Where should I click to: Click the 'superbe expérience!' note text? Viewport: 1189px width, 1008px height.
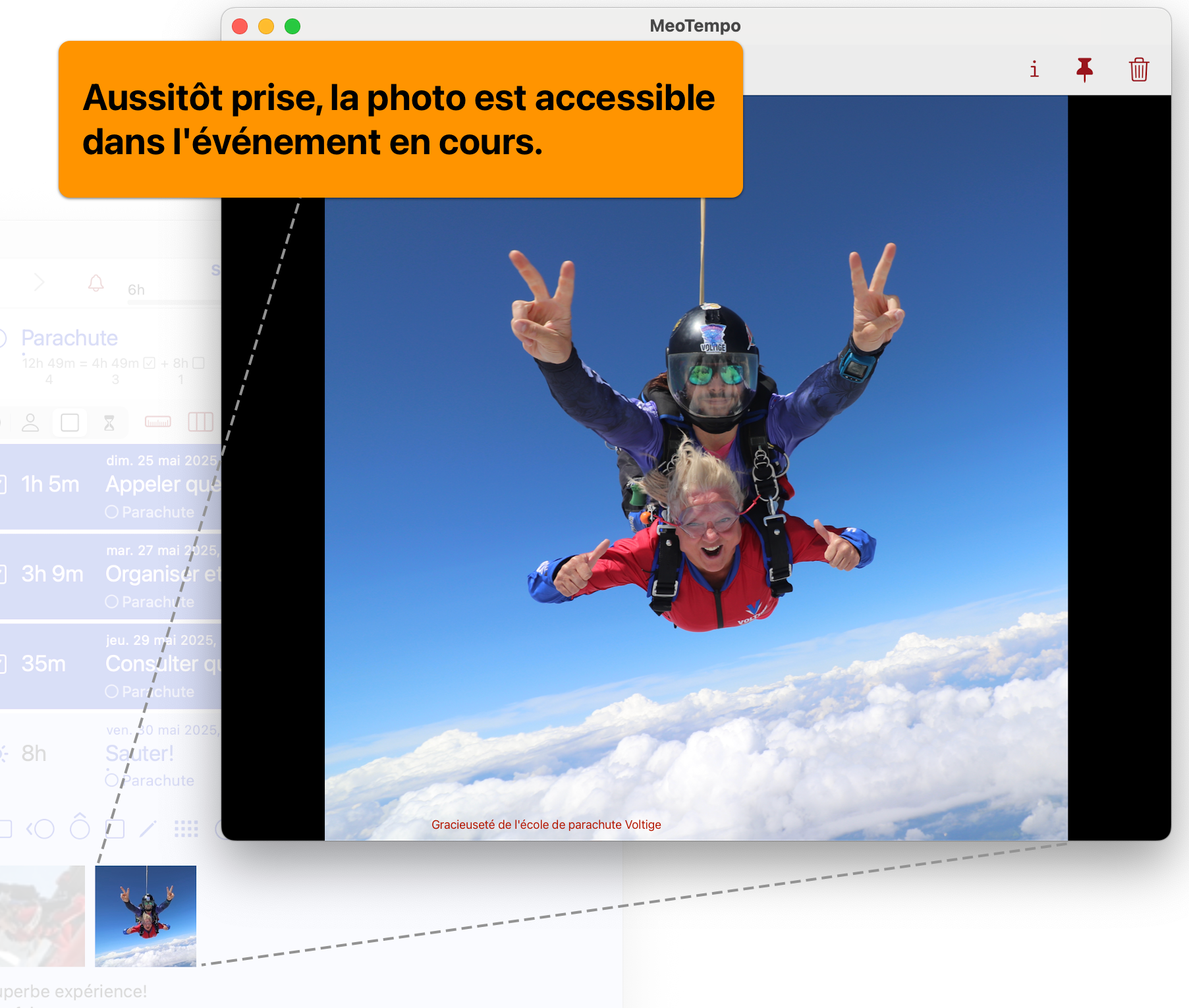(x=74, y=992)
